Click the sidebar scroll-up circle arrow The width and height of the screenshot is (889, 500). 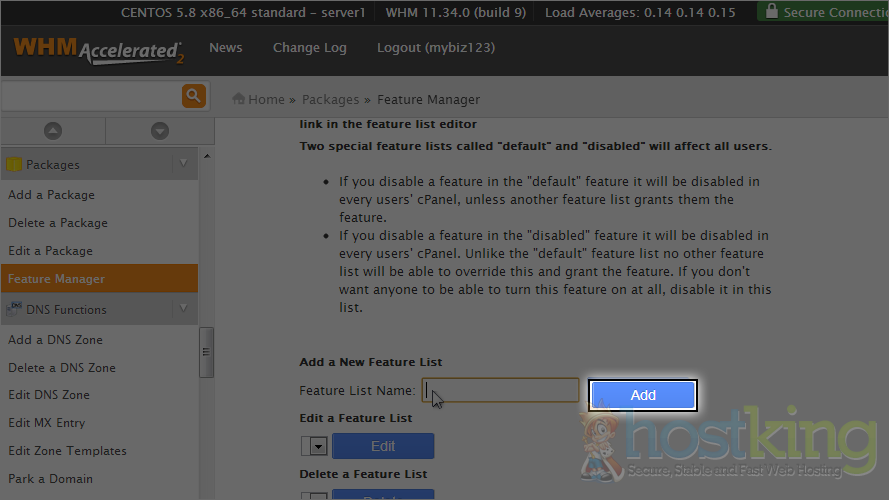click(x=53, y=131)
